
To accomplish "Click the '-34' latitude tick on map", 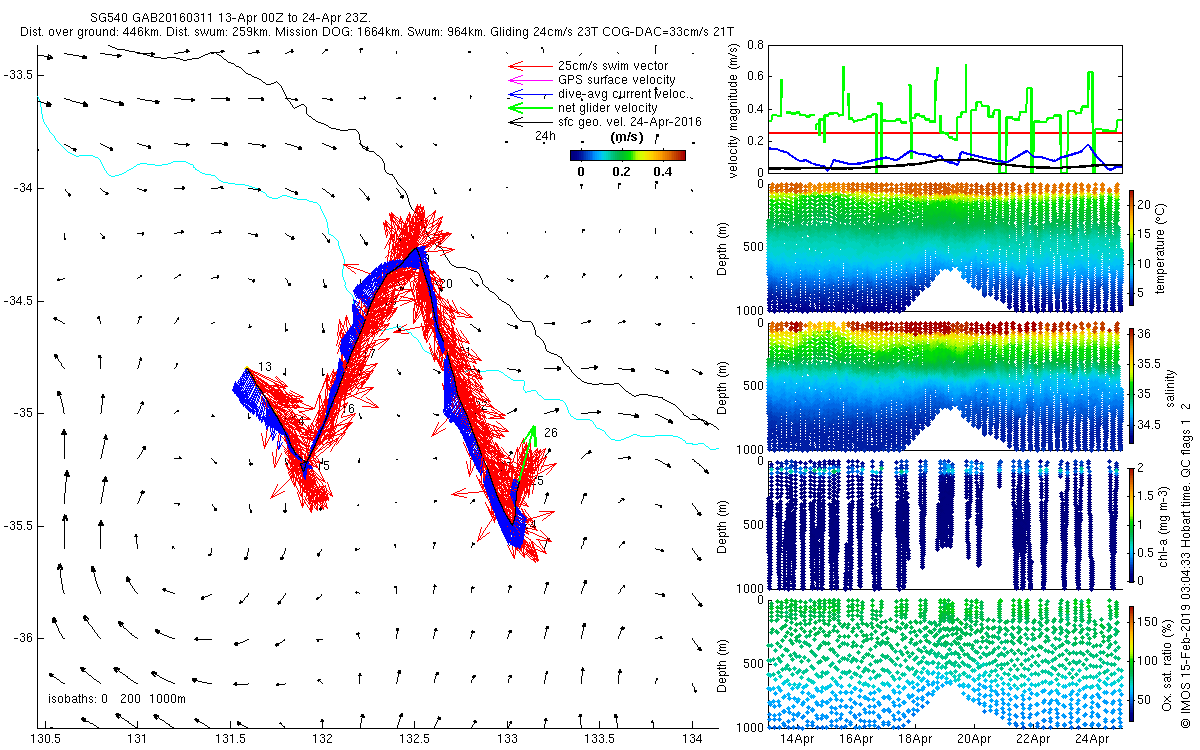I will [x=24, y=188].
